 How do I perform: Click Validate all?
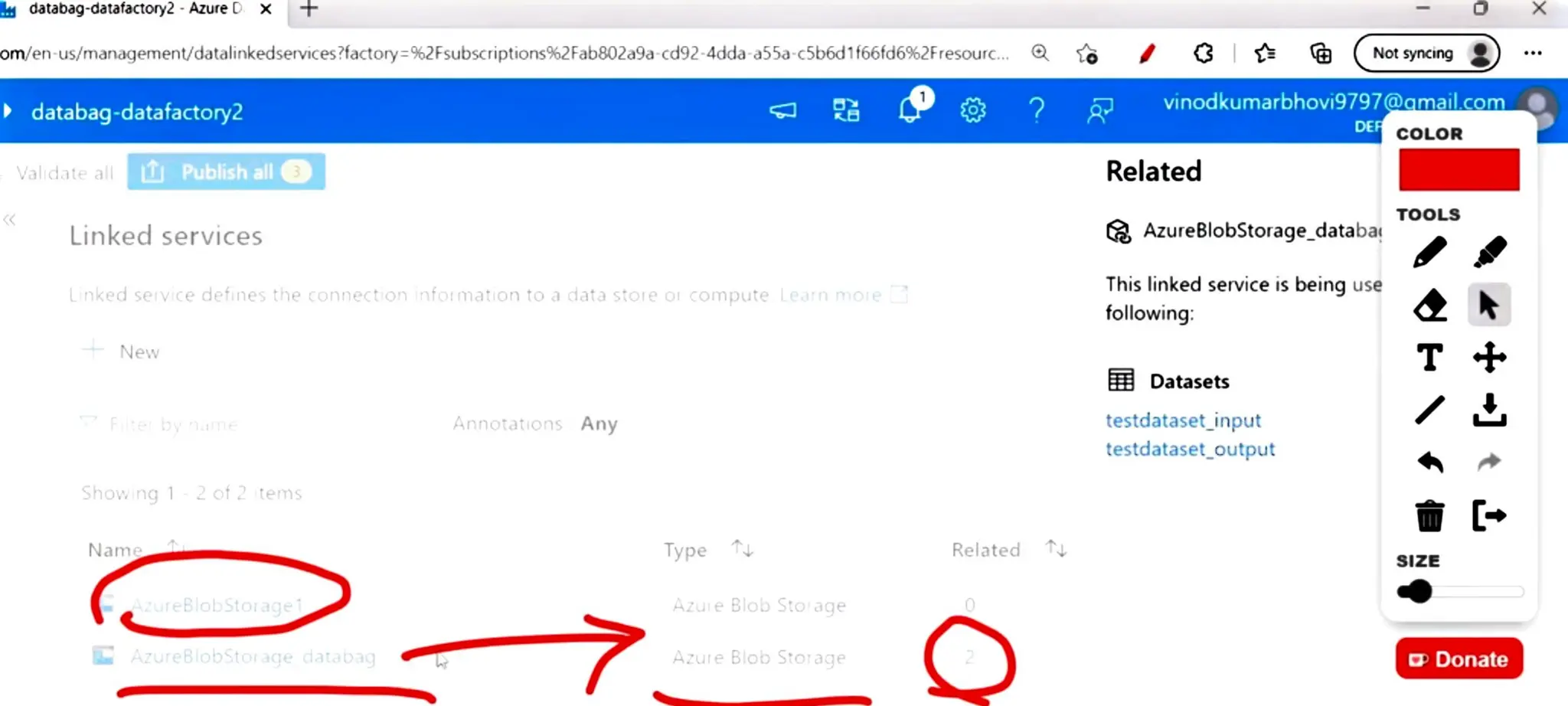pos(64,173)
